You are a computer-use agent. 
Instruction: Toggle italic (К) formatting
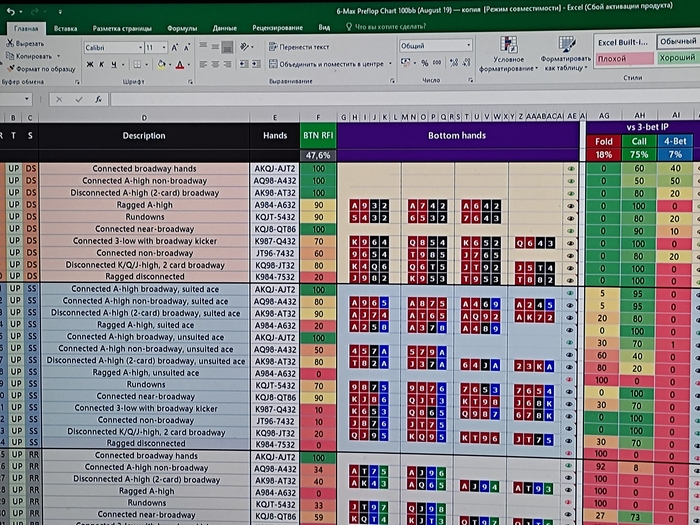tap(102, 65)
